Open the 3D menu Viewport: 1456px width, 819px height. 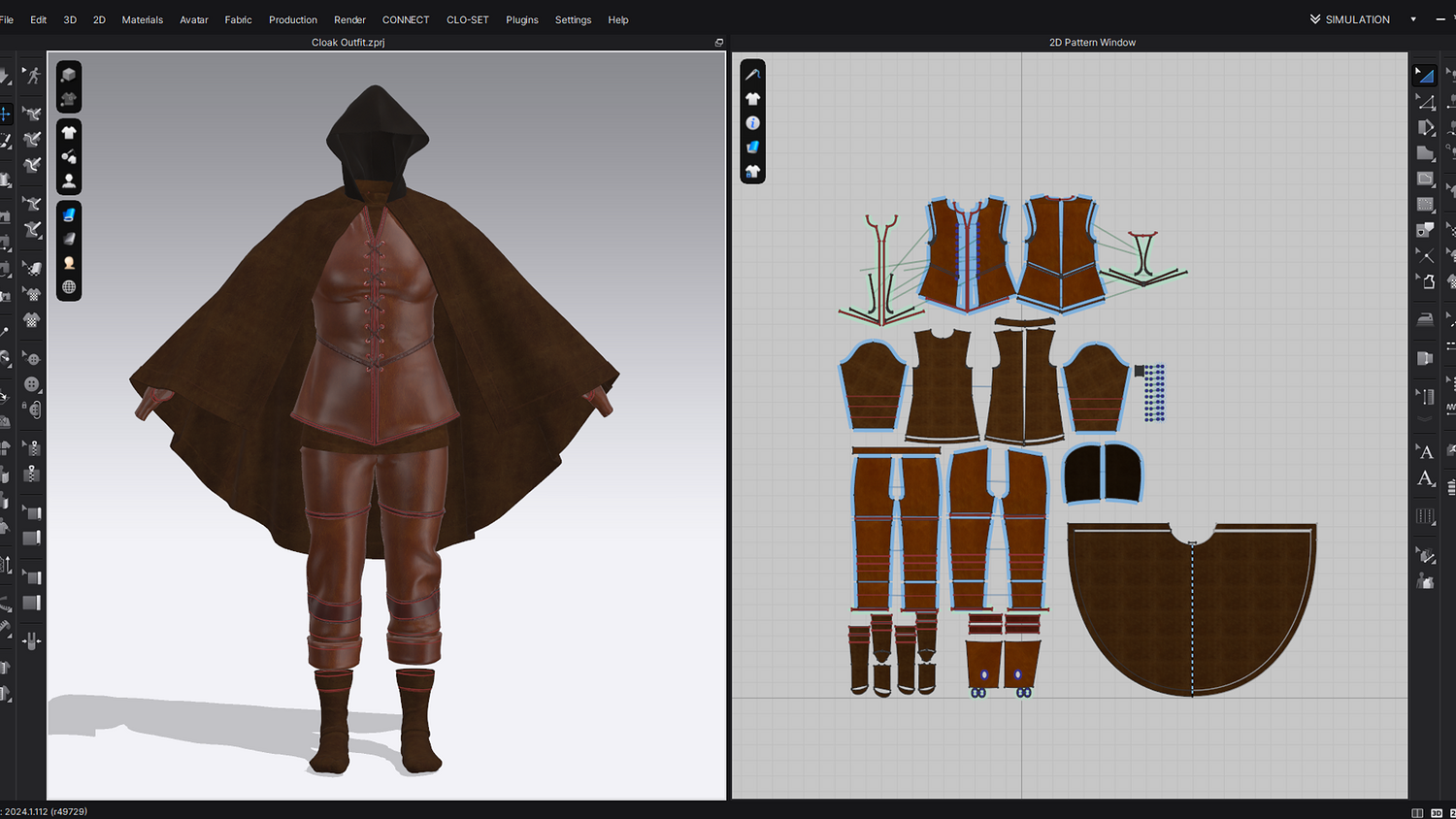pyautogui.click(x=70, y=19)
